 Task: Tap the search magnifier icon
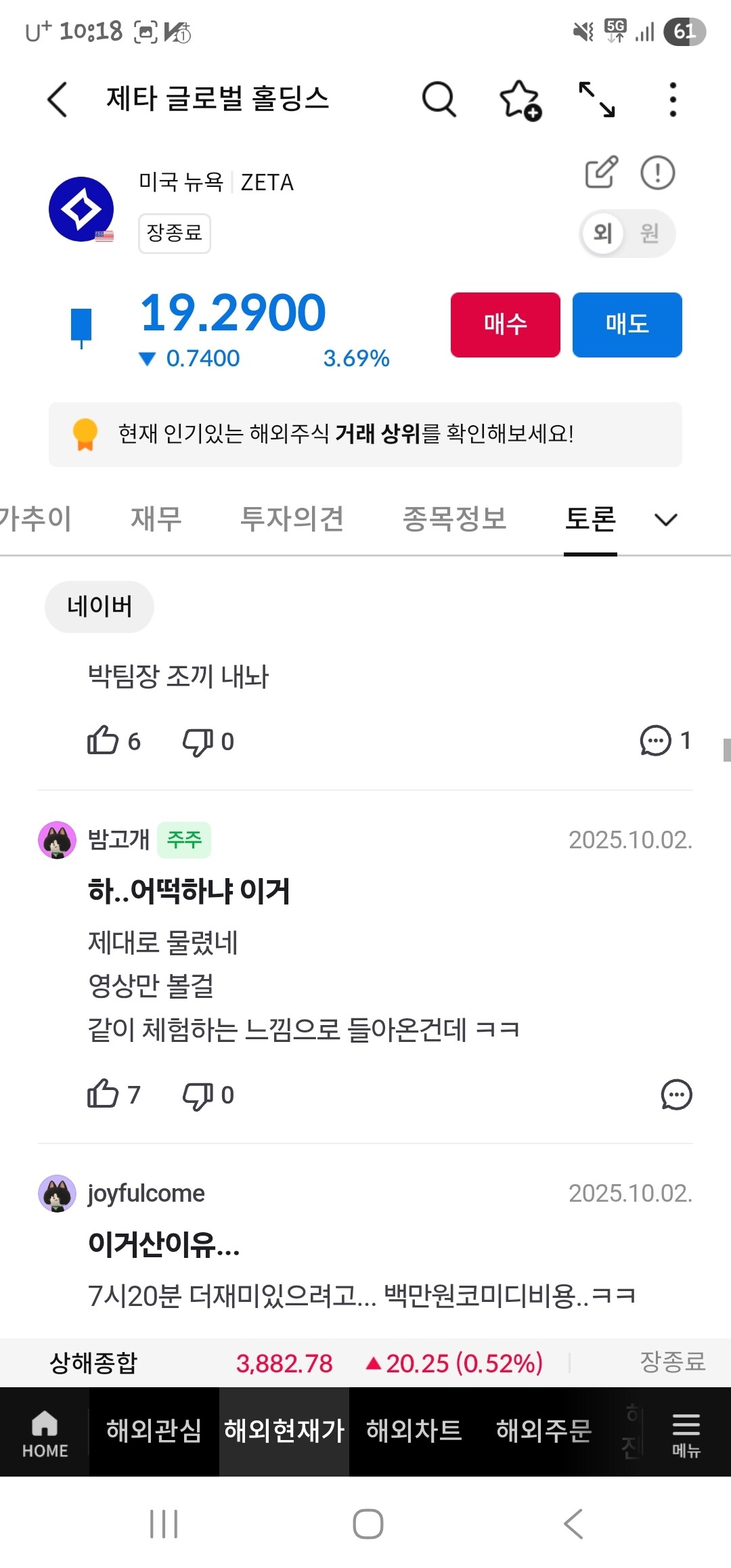point(439,100)
